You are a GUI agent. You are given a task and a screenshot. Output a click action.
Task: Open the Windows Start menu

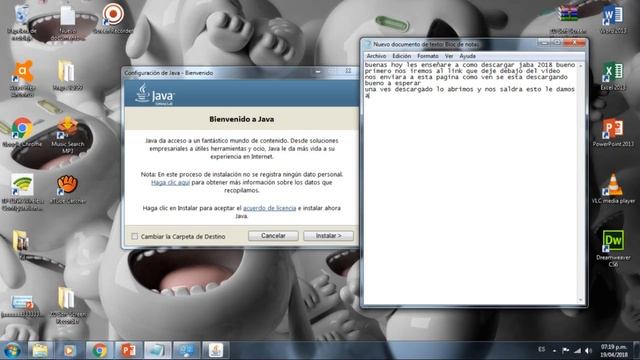(12, 350)
